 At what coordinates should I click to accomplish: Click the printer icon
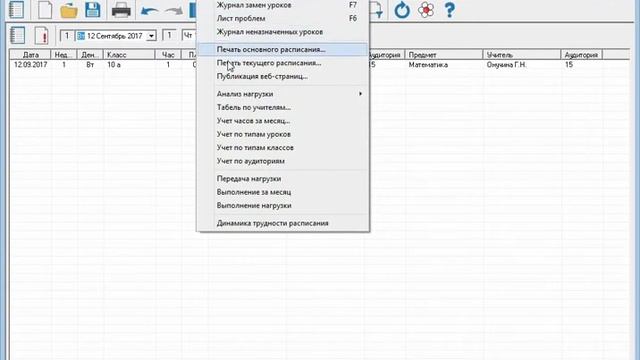[121, 10]
